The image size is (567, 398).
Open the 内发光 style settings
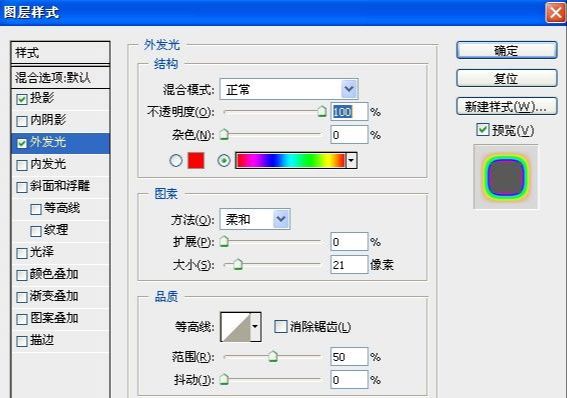48,164
